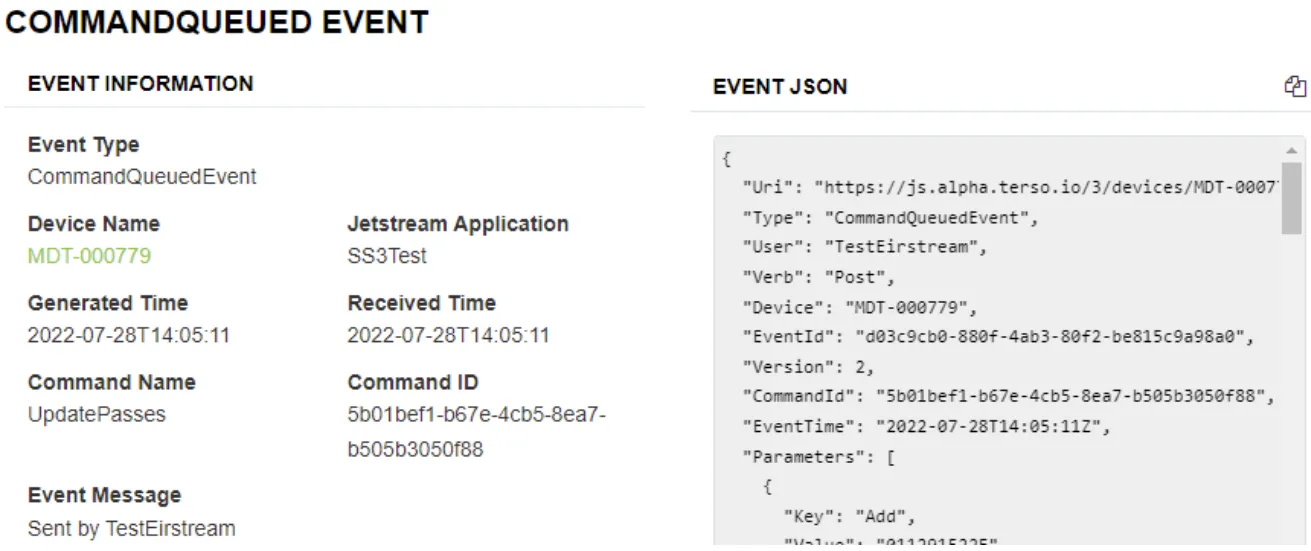Click the EventId line in JSON
This screenshot has height=551, width=1311.
pyautogui.click(x=997, y=337)
